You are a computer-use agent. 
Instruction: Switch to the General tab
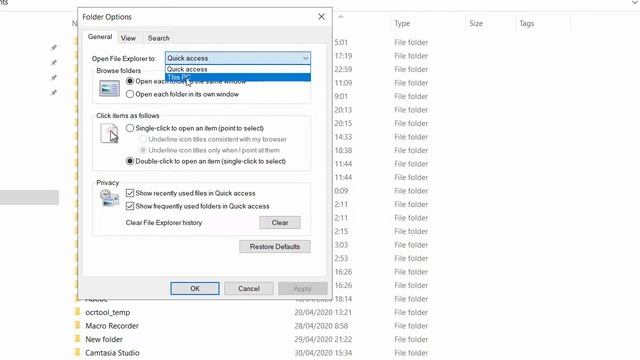[100, 37]
